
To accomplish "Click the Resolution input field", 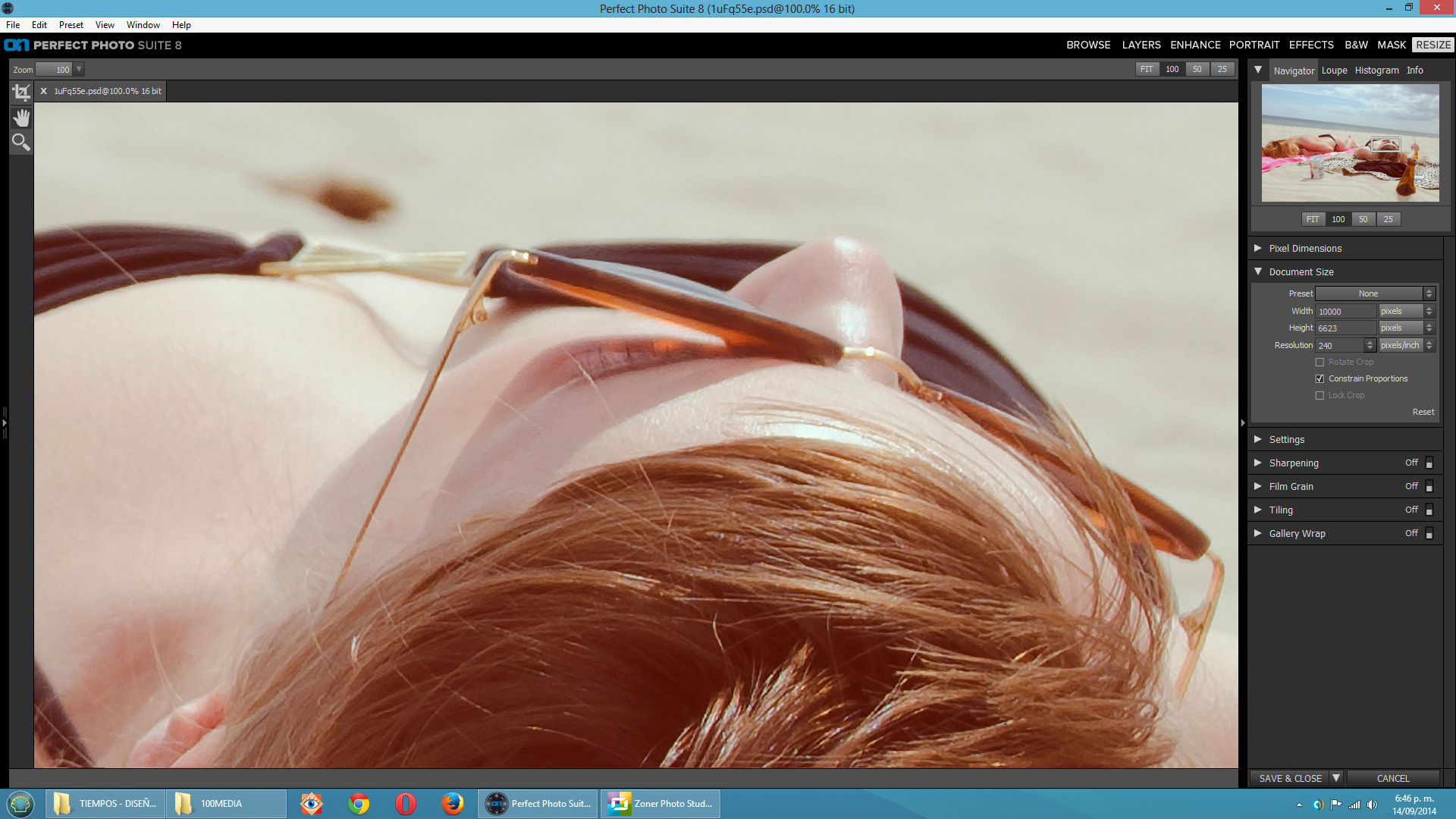I will [x=1340, y=346].
